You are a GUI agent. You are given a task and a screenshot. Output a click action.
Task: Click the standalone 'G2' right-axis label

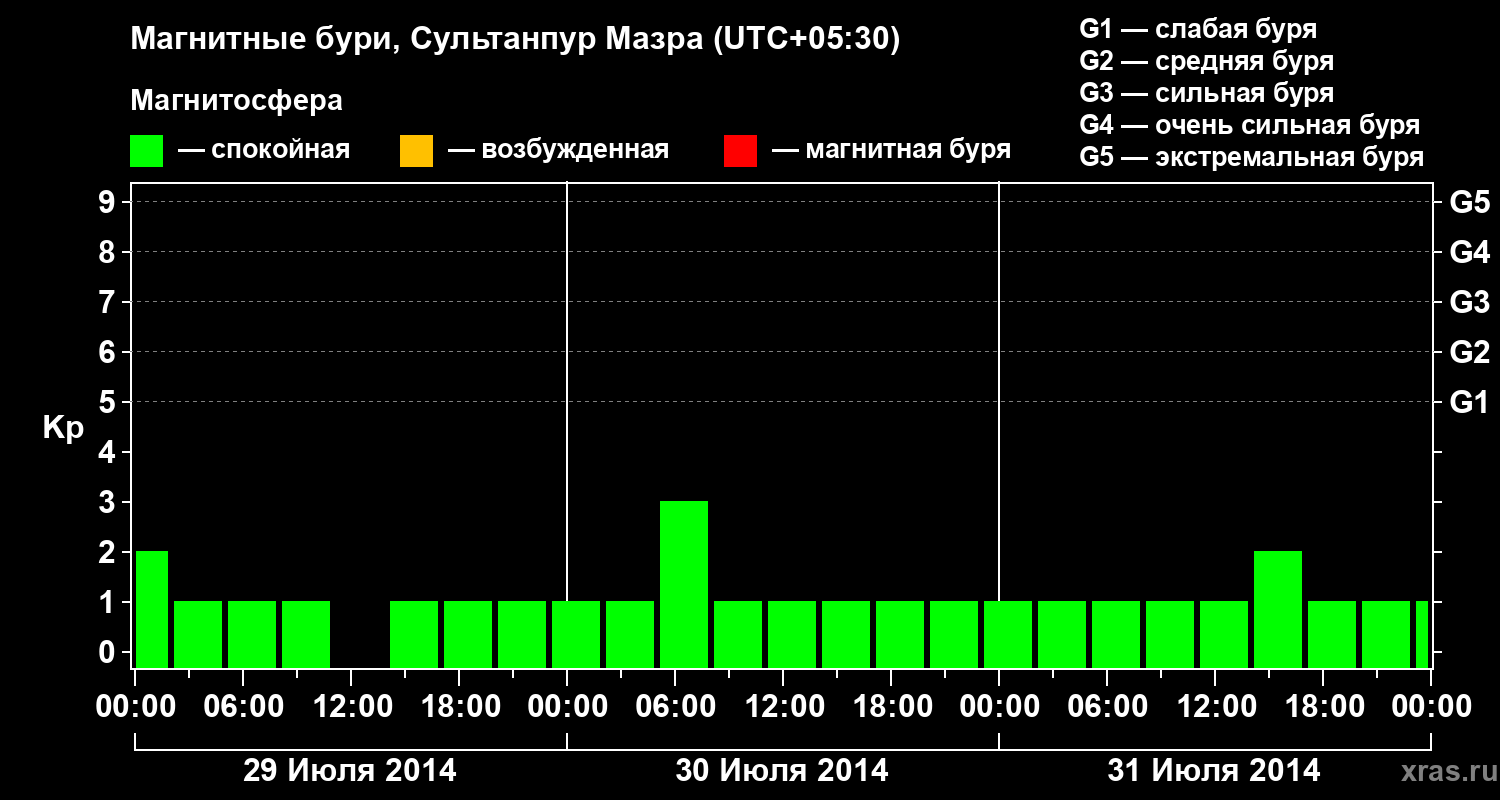(x=1470, y=352)
